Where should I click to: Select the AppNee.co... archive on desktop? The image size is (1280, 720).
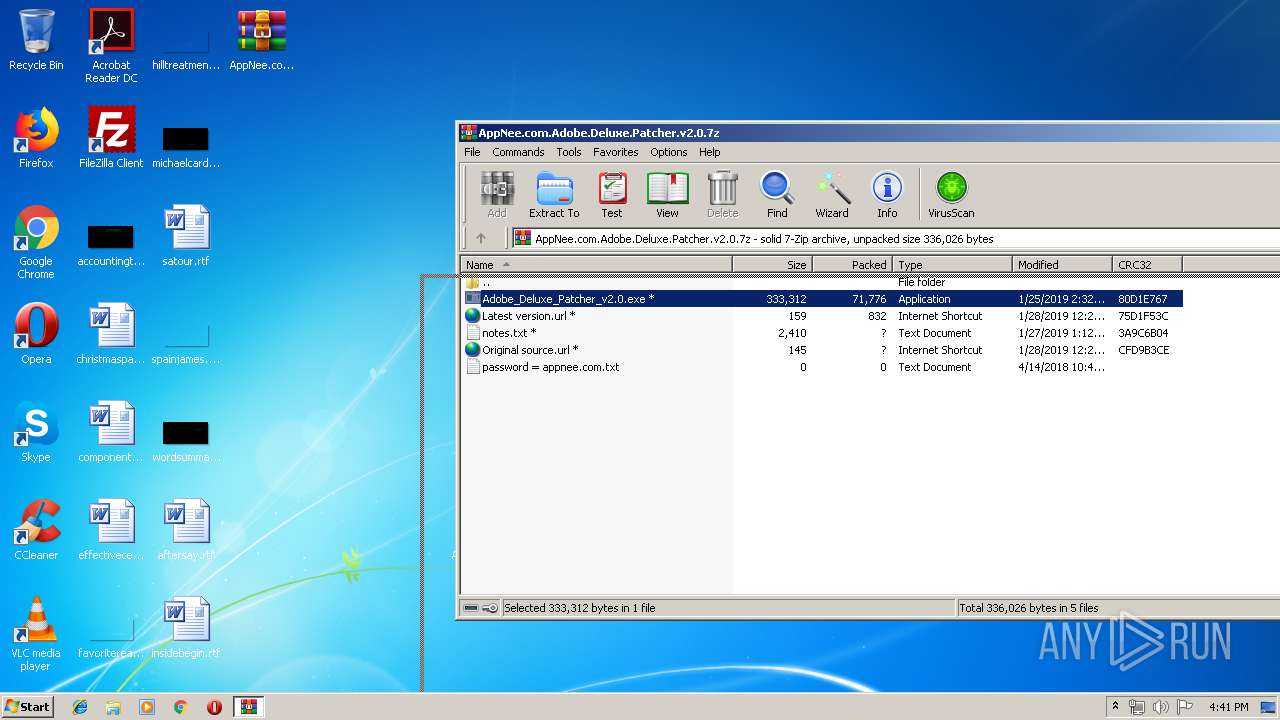coord(261,40)
